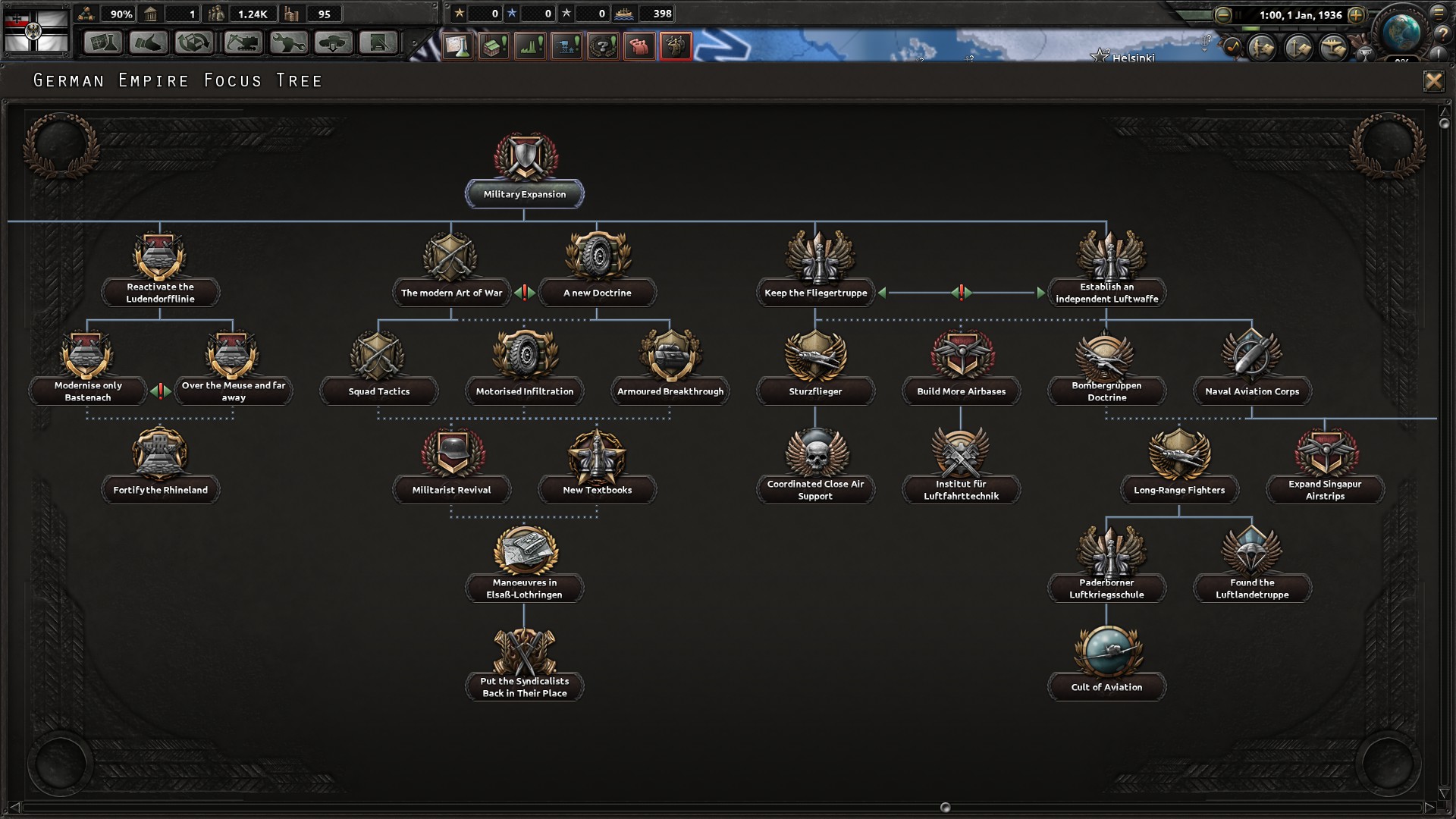Click the scroll right arrow at bottom
1456x819 pixels.
pos(1429,808)
